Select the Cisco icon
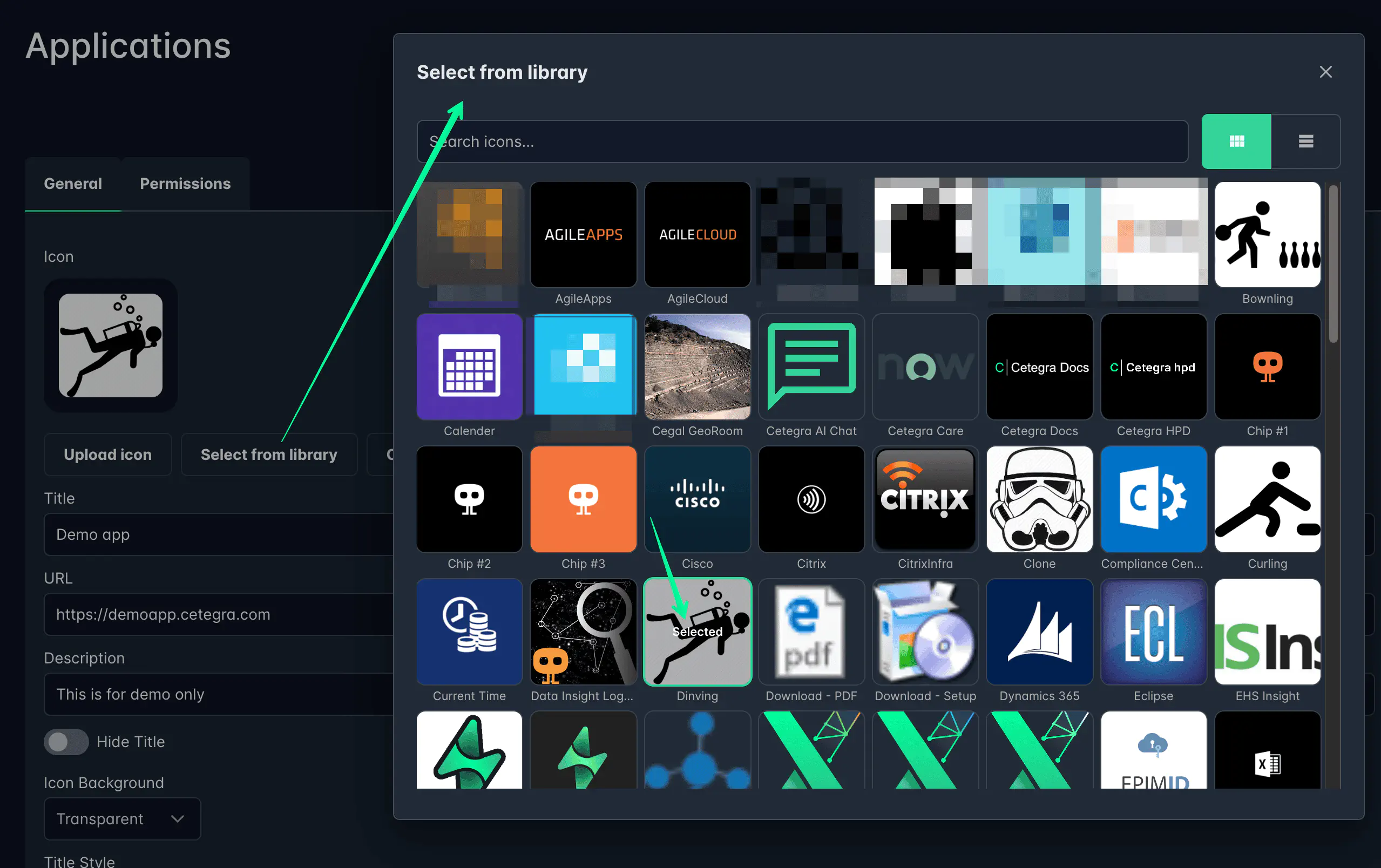 (x=697, y=499)
